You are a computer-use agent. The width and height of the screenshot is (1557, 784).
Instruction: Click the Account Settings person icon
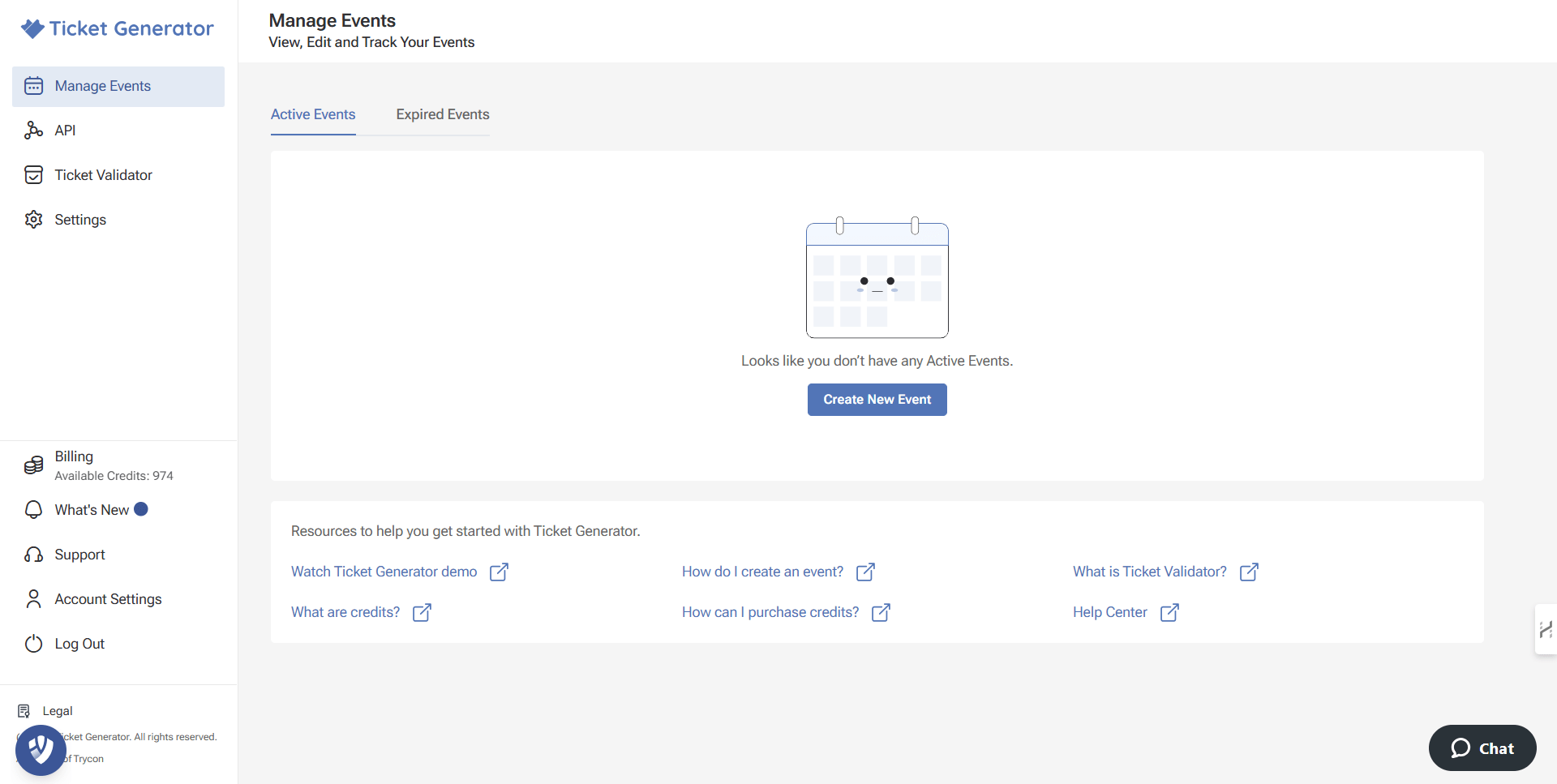coord(34,599)
